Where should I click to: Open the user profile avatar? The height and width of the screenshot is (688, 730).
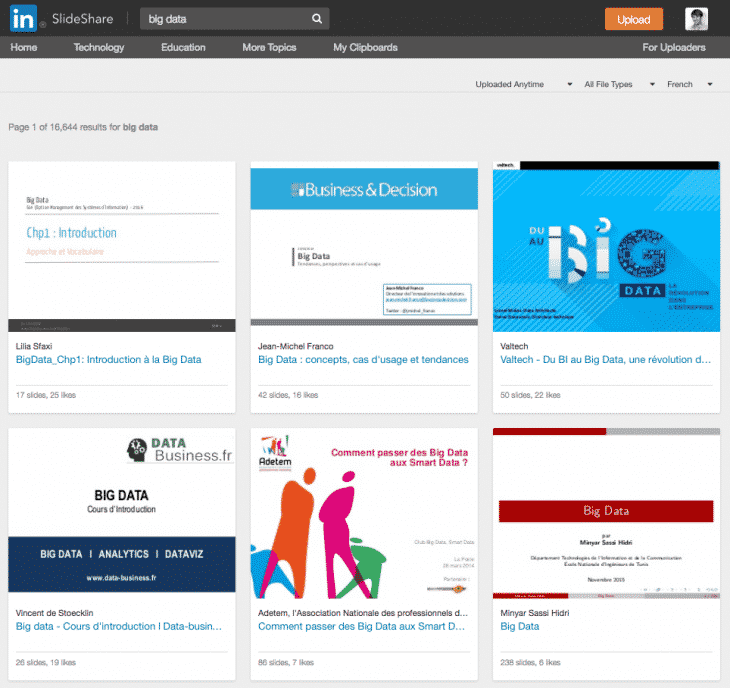(x=696, y=19)
